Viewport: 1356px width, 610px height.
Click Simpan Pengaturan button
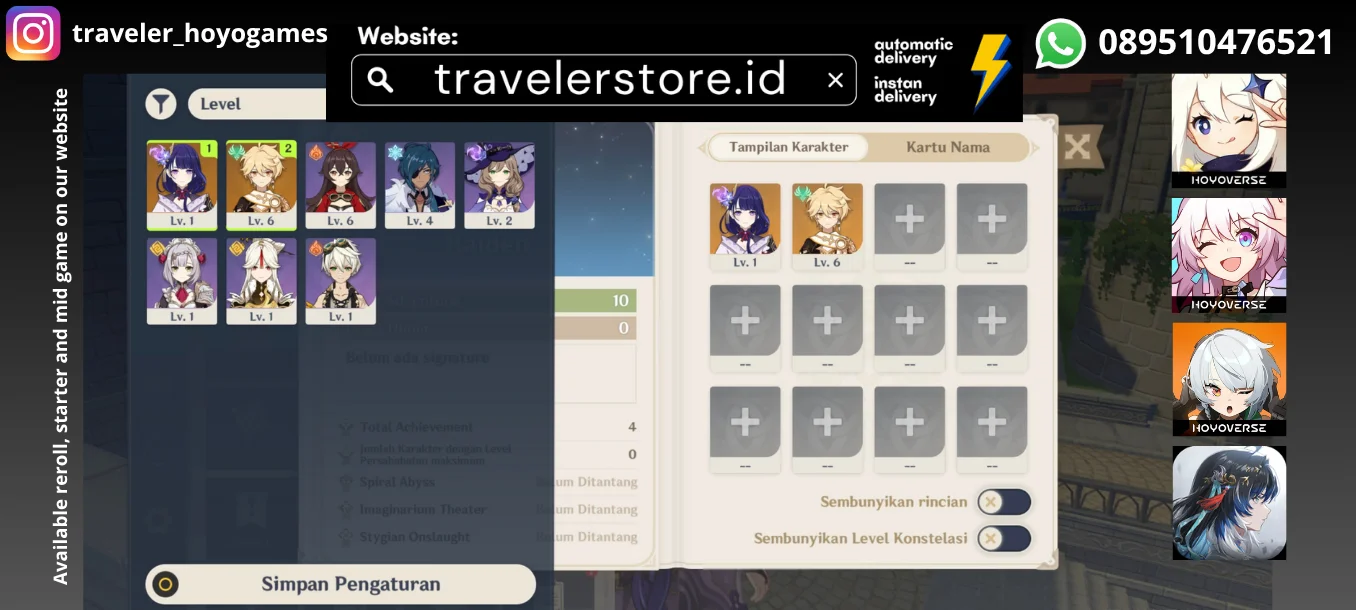click(341, 584)
